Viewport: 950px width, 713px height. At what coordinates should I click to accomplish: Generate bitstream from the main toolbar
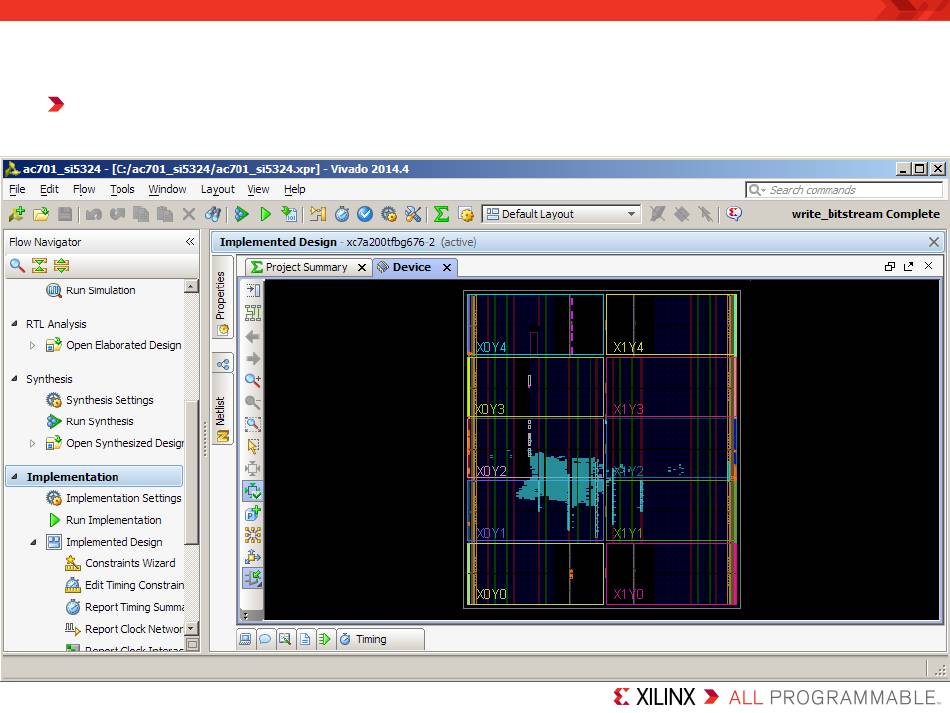tap(289, 214)
